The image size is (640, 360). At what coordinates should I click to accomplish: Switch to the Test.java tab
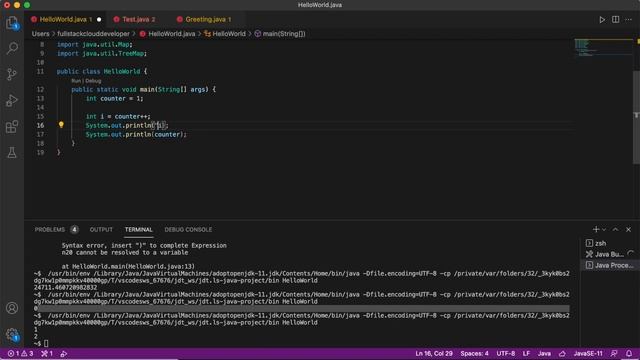click(x=139, y=19)
